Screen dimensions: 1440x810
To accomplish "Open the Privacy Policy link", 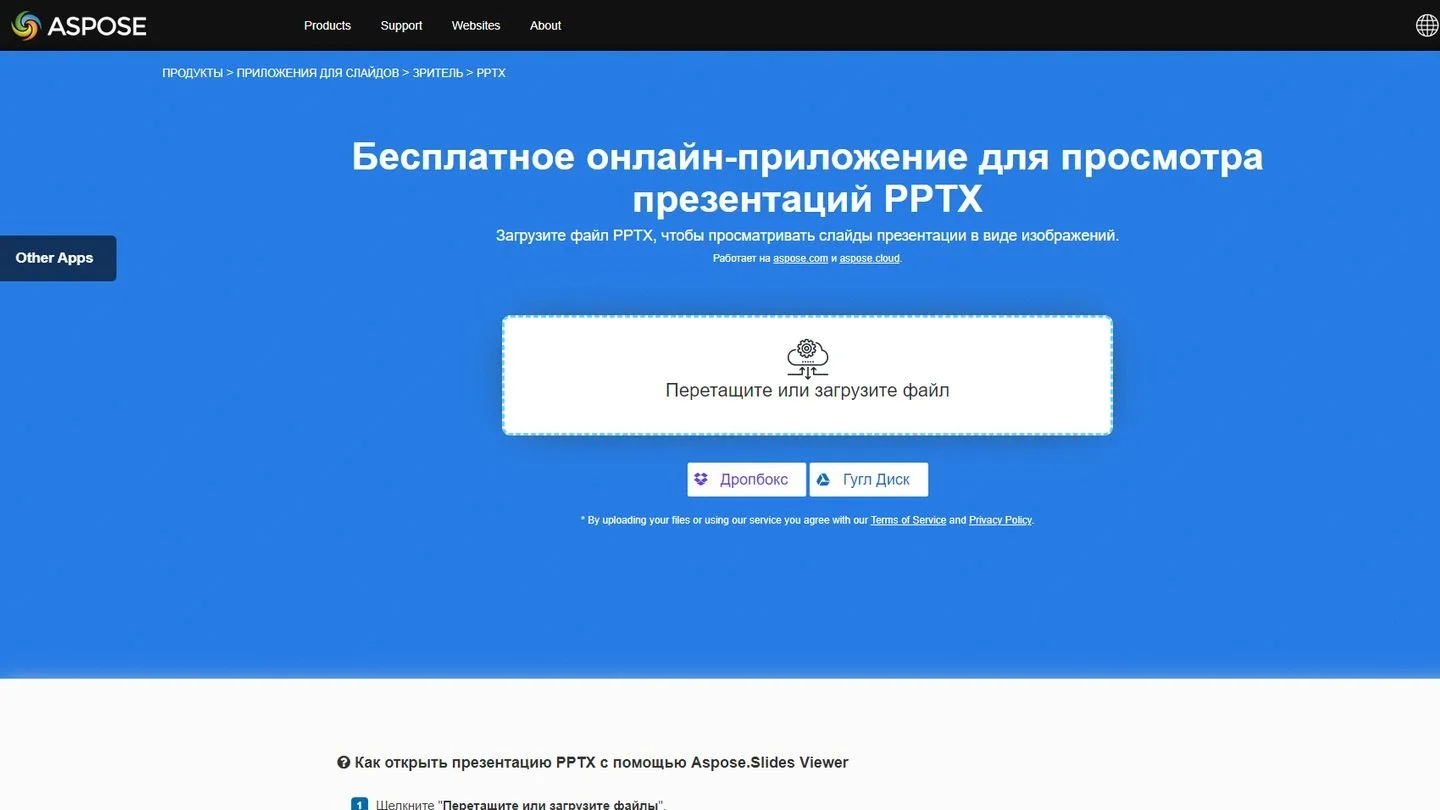I will click(x=1000, y=520).
